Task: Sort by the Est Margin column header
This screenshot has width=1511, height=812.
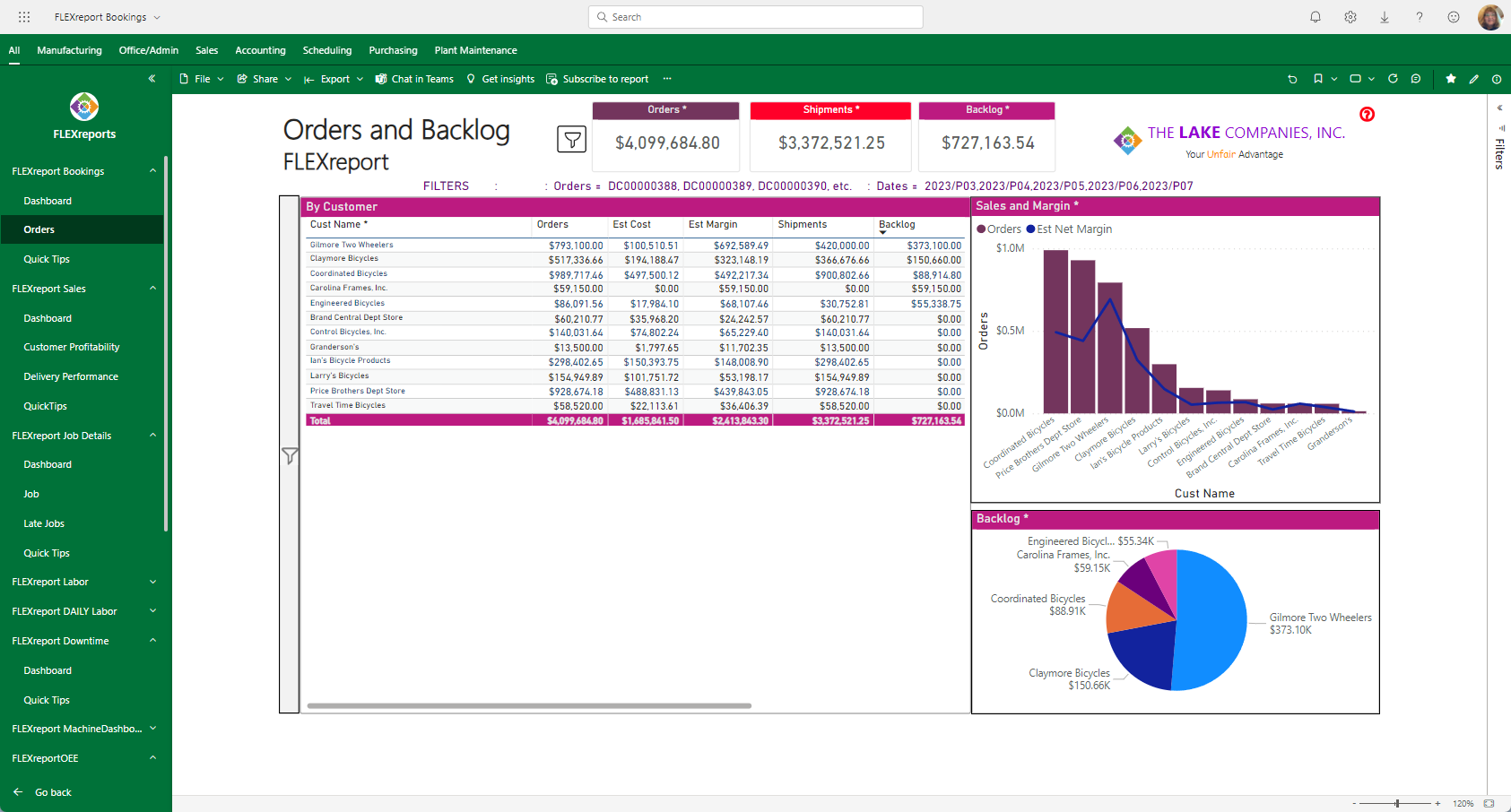Action: 713,224
